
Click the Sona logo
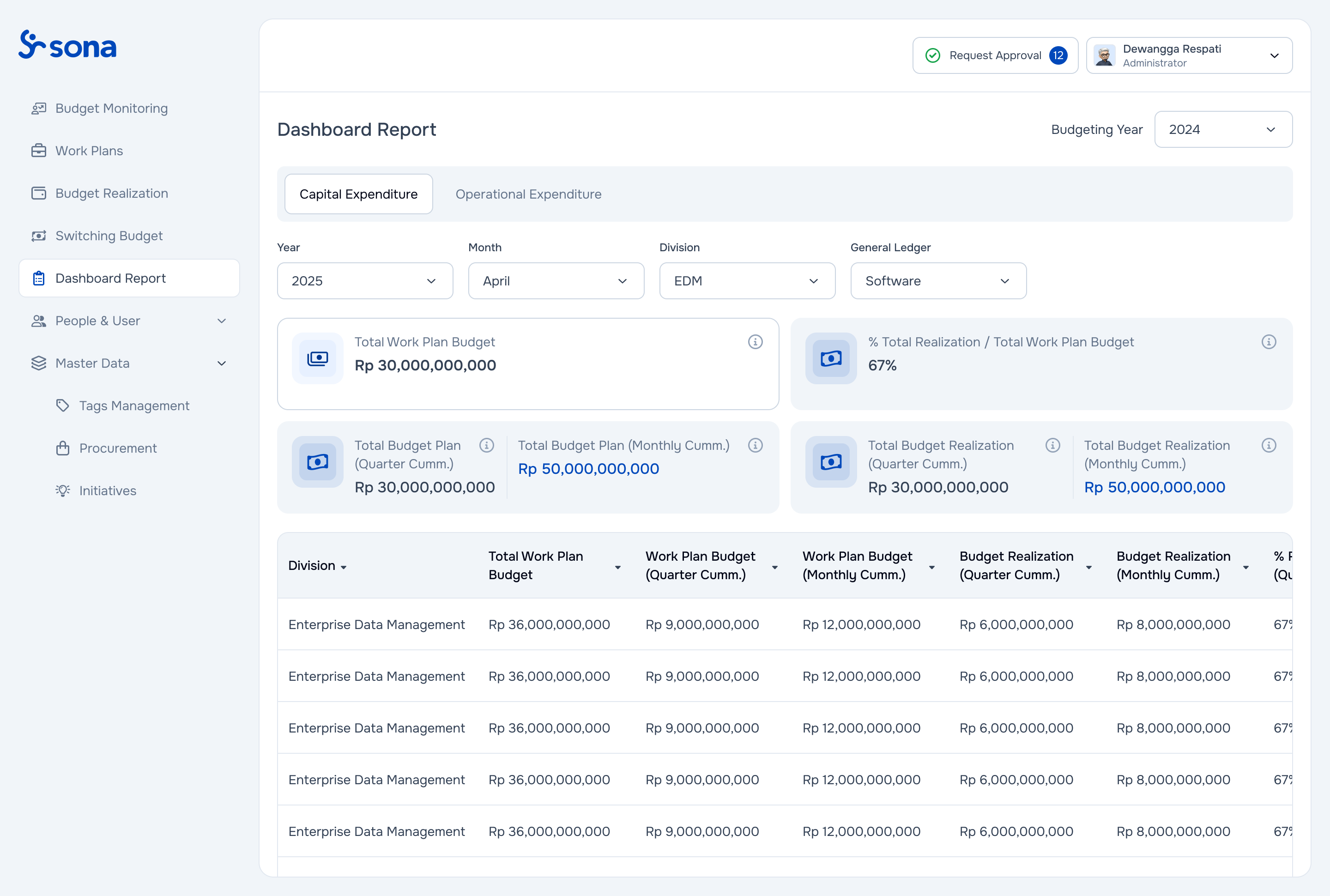coord(67,45)
